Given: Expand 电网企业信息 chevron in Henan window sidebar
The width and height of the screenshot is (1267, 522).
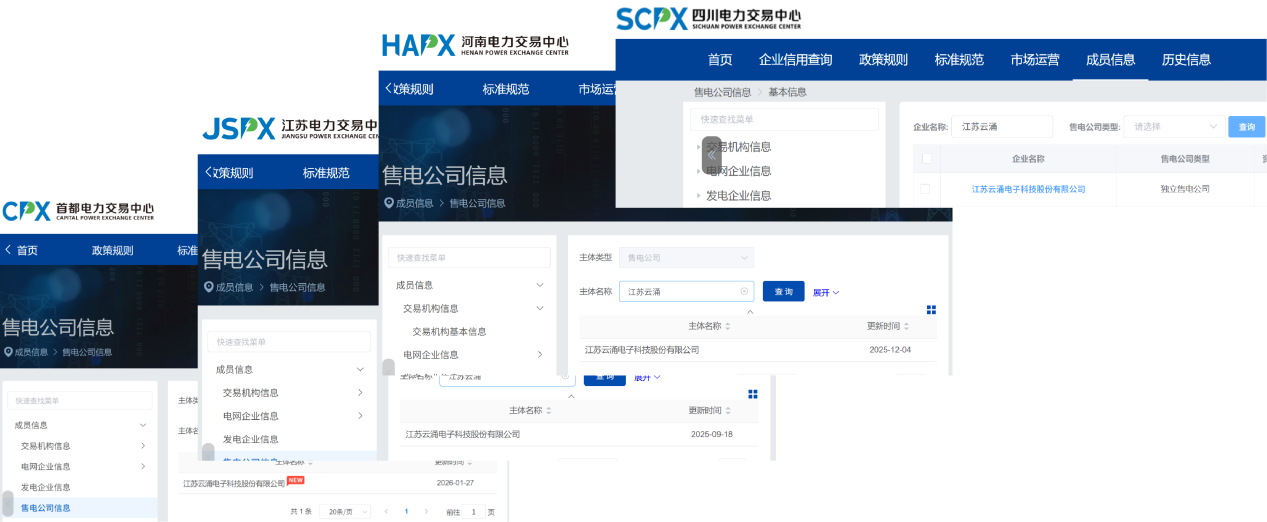Looking at the screenshot, I should [x=540, y=354].
